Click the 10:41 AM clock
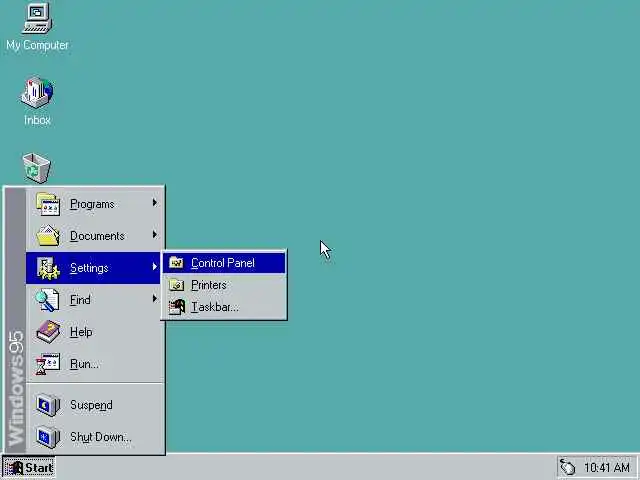This screenshot has height=480, width=640. point(607,467)
